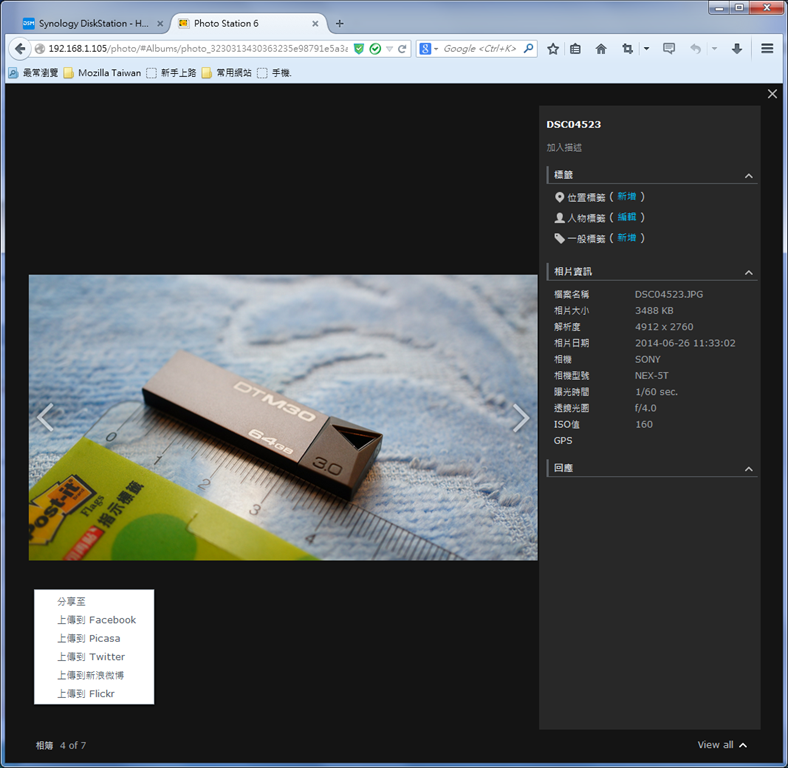The height and width of the screenshot is (768, 788).
Task: Click the general tag label icon
Action: (559, 238)
